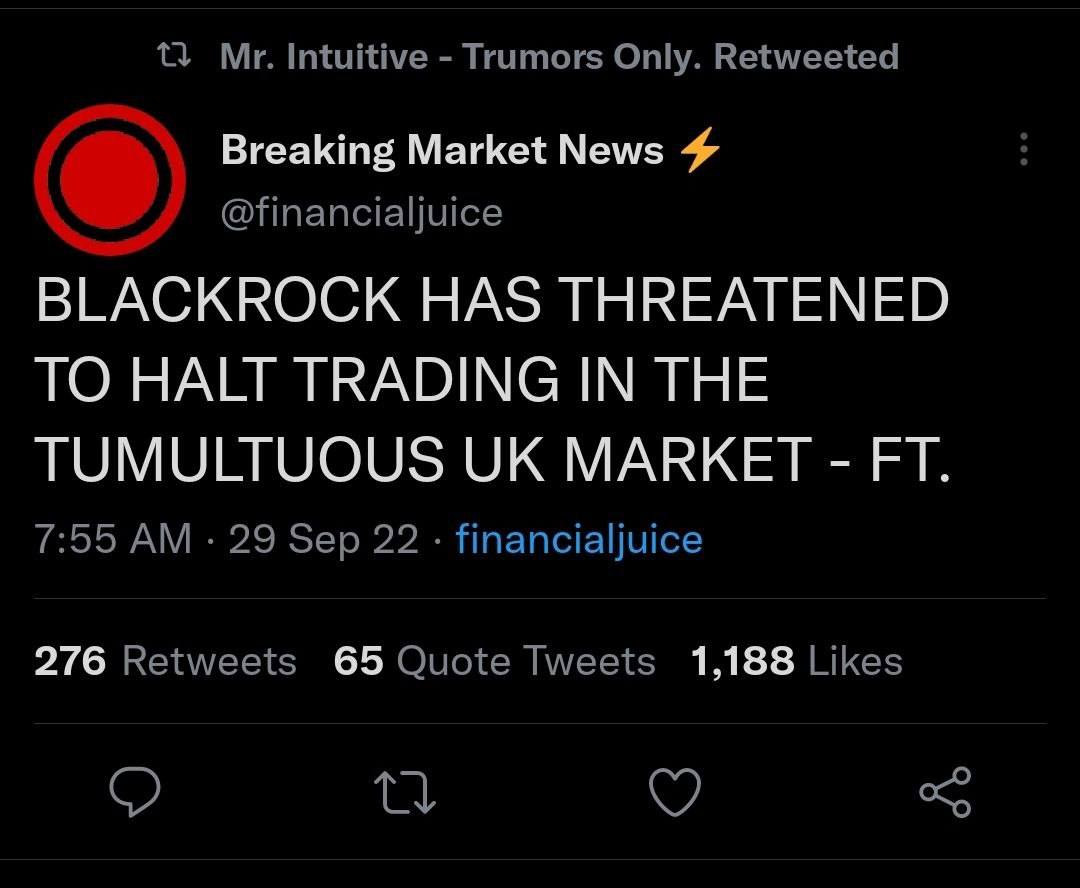View the 276 Retweets list

[x=166, y=661]
